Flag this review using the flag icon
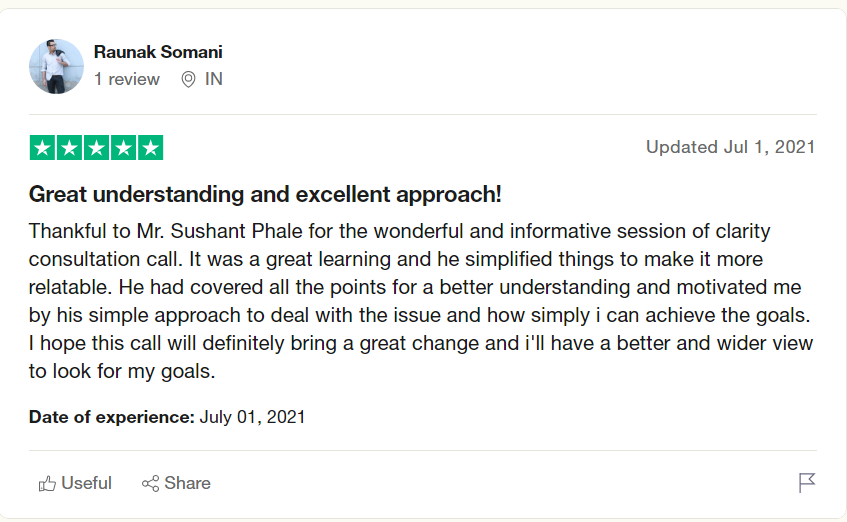 coord(807,484)
